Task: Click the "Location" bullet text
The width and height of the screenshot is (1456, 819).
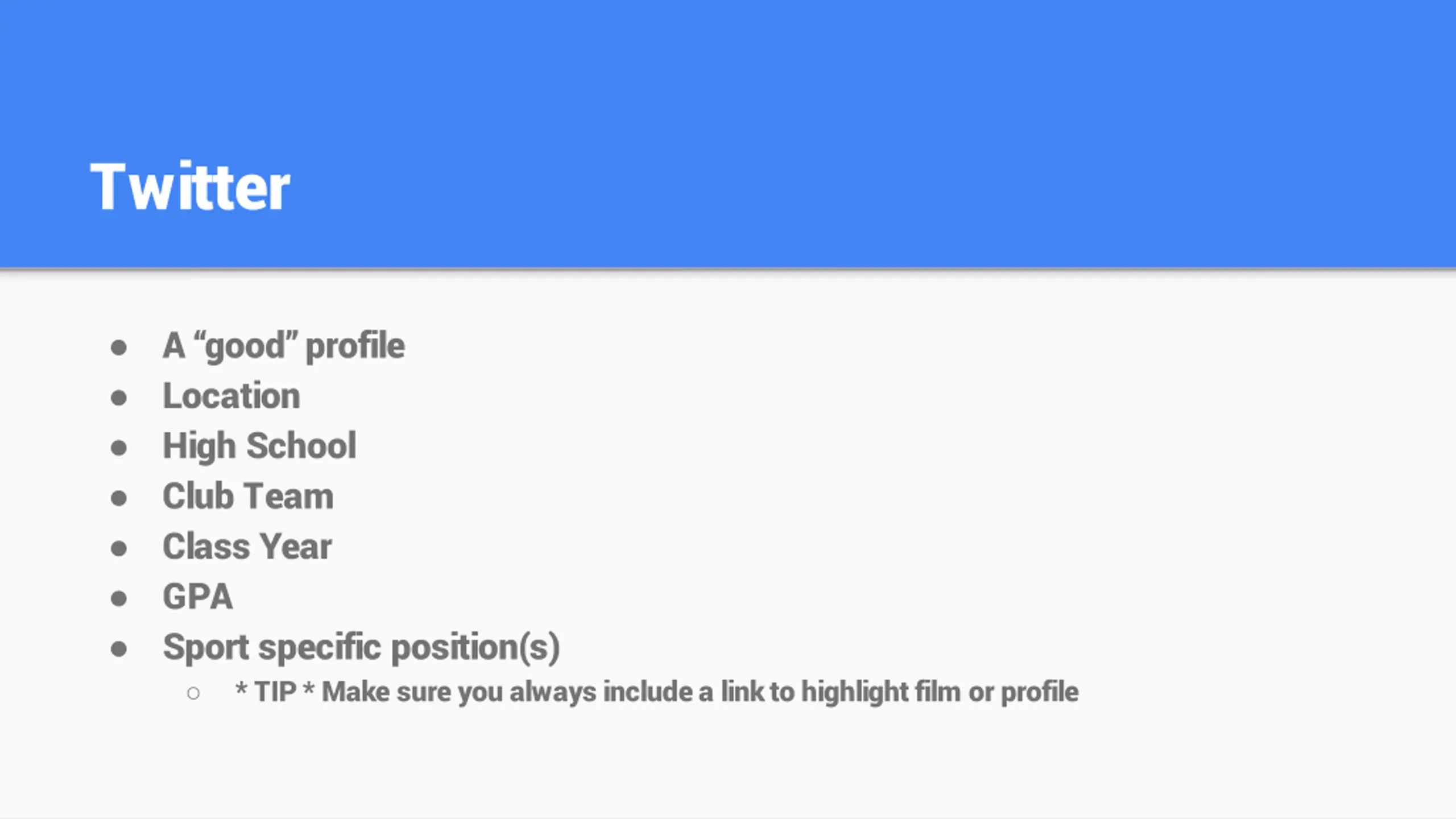Action: click(x=231, y=396)
